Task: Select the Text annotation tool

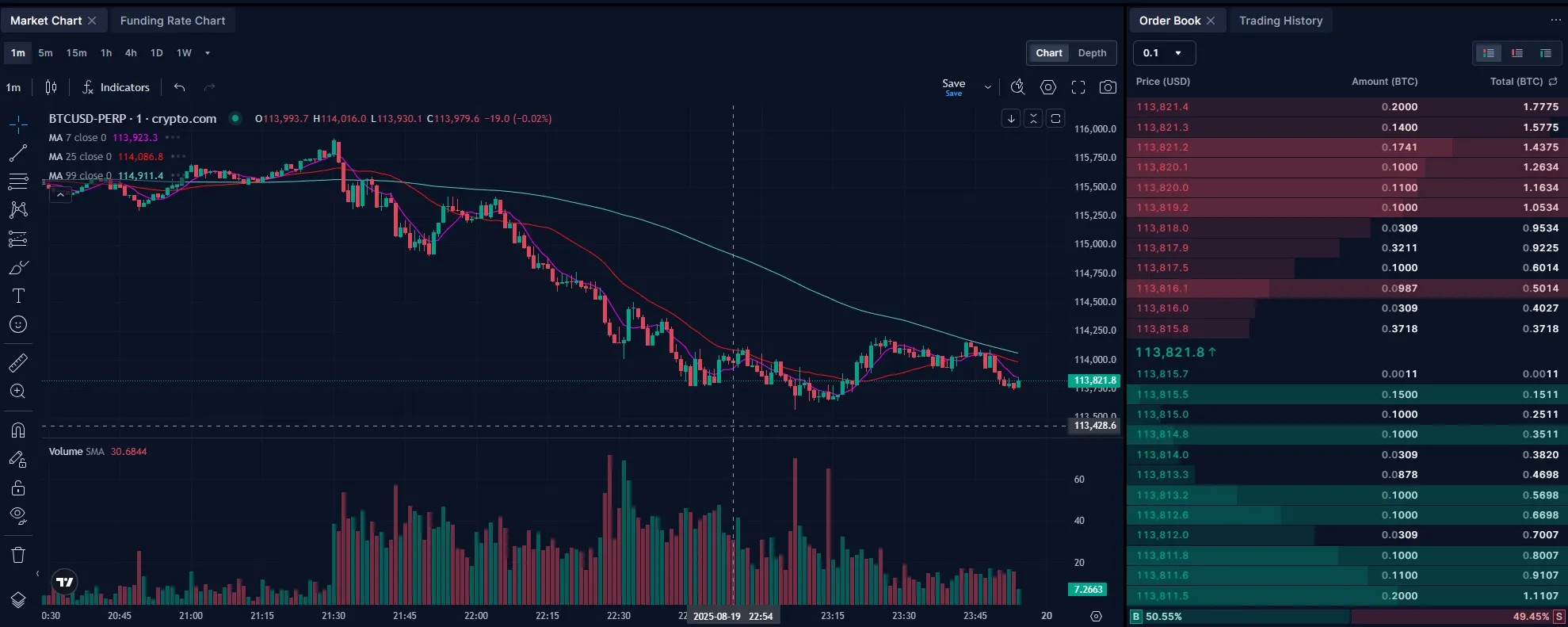Action: pyautogui.click(x=18, y=296)
